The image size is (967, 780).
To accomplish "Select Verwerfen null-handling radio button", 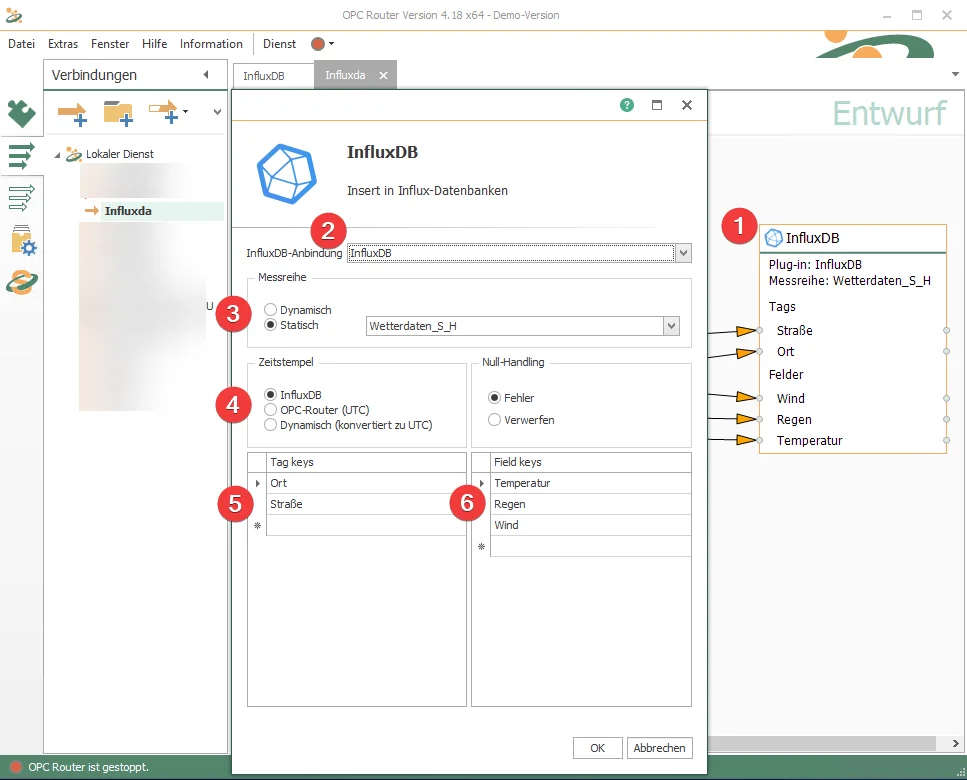I will click(x=494, y=420).
